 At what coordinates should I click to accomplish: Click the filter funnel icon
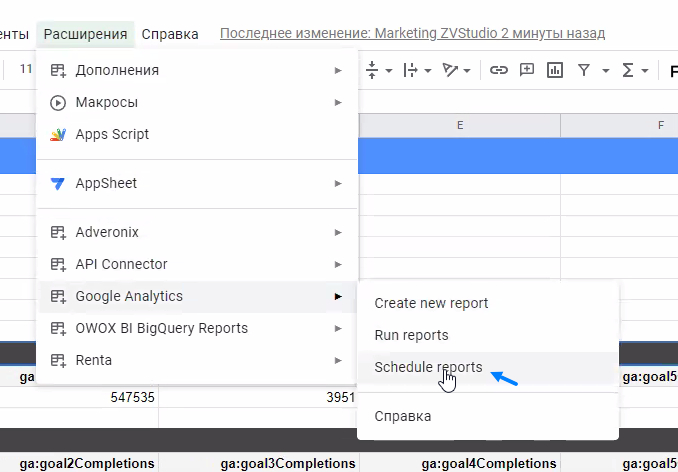583,70
